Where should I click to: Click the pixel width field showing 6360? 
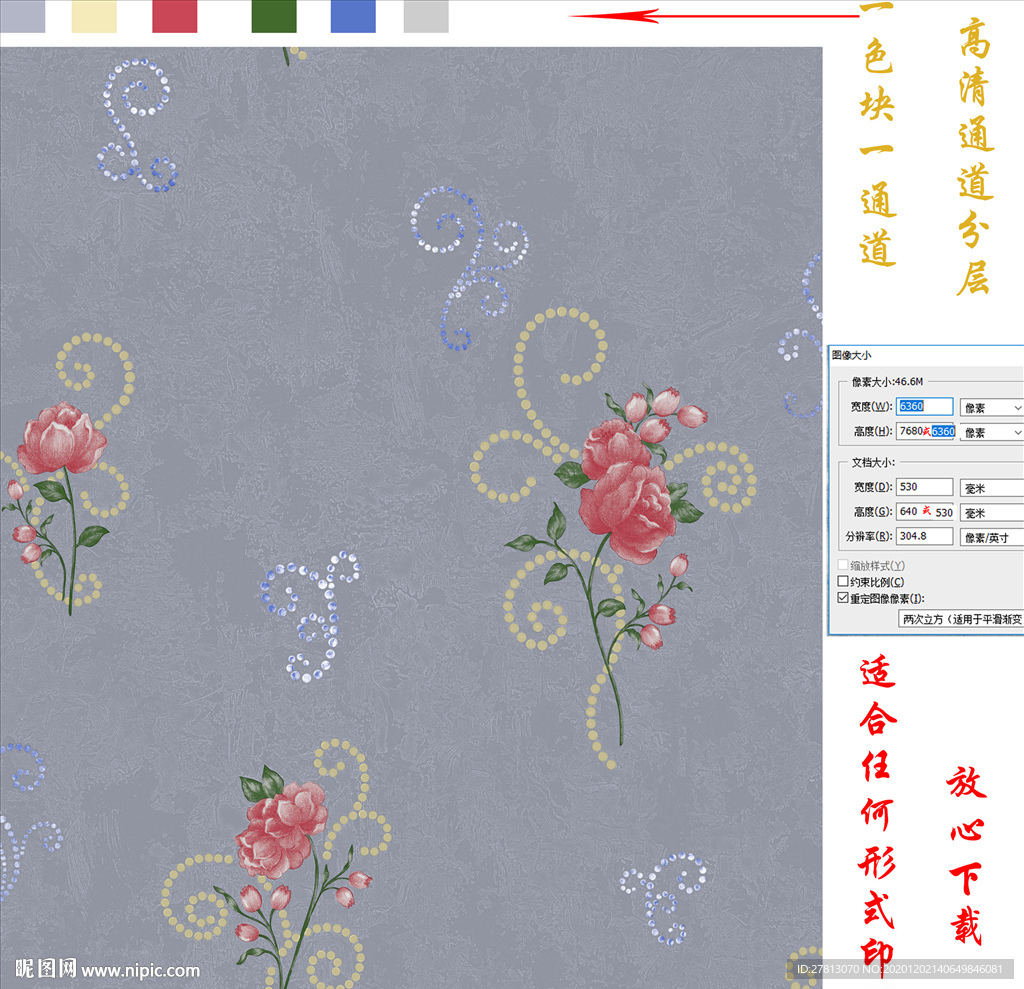click(925, 406)
